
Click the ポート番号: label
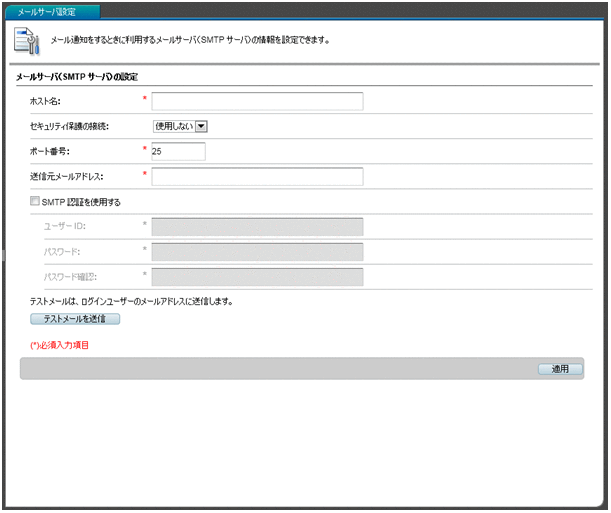[49, 151]
